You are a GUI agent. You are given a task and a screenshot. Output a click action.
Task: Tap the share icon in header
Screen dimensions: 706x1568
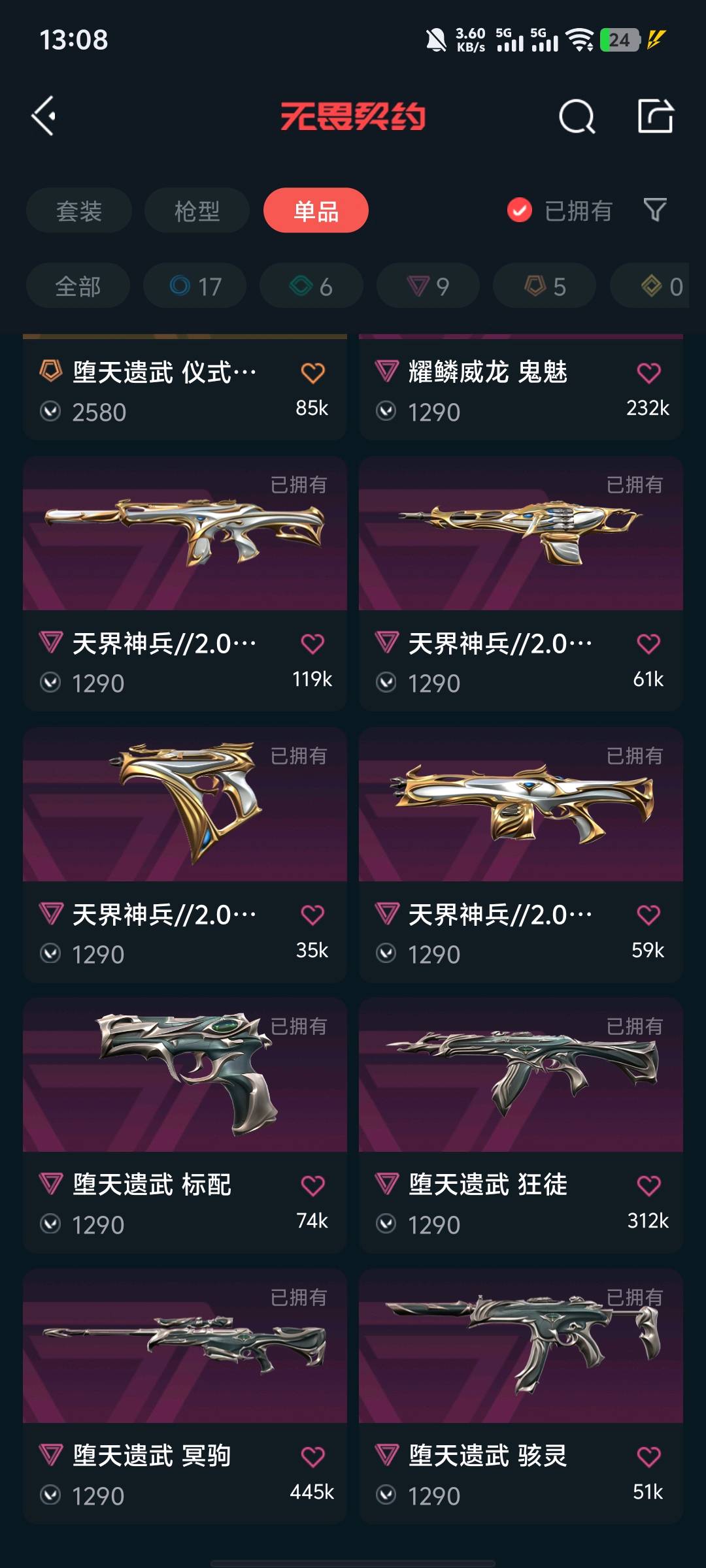655,116
